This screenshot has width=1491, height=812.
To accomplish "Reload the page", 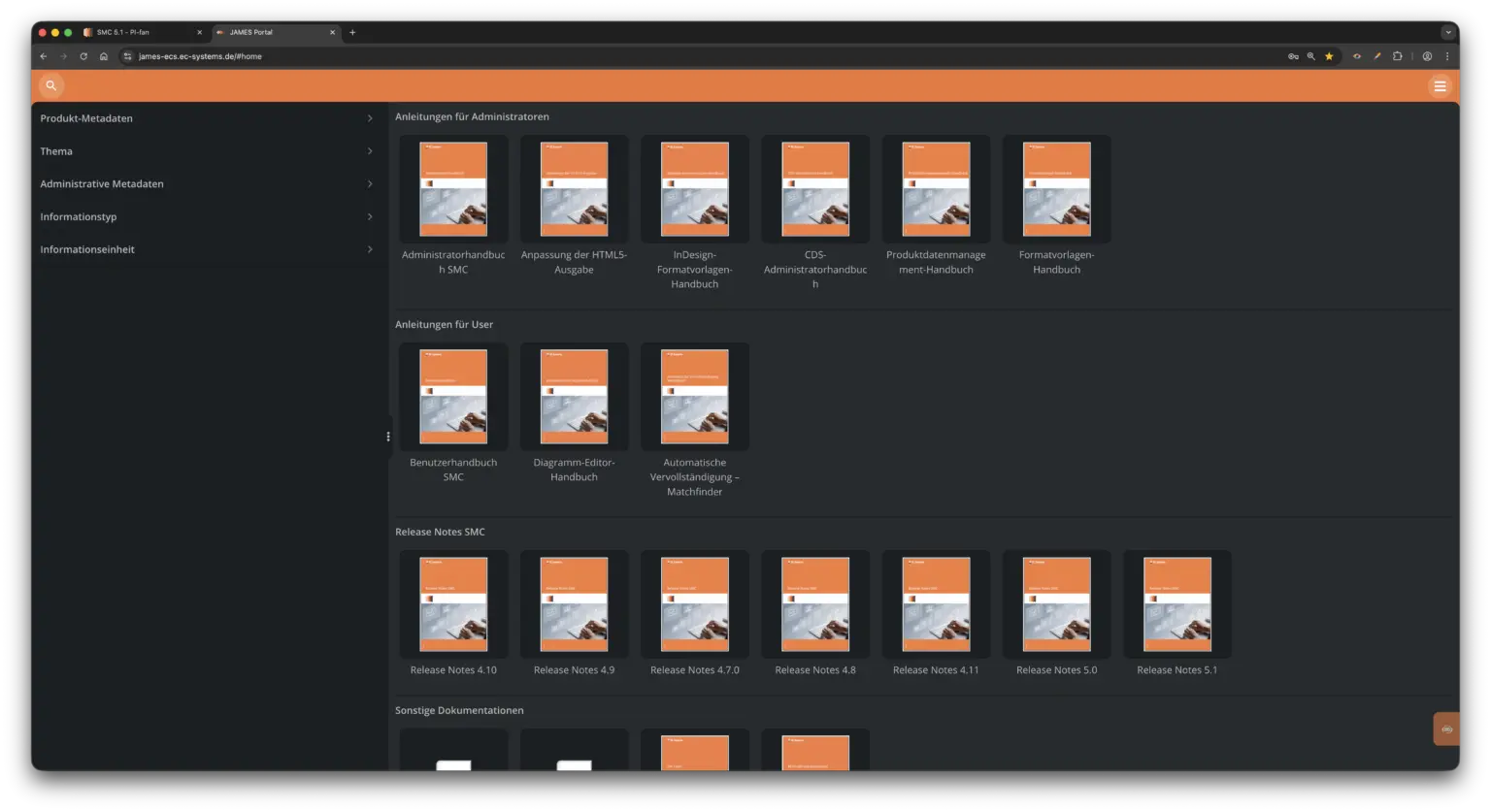I will tap(83, 56).
